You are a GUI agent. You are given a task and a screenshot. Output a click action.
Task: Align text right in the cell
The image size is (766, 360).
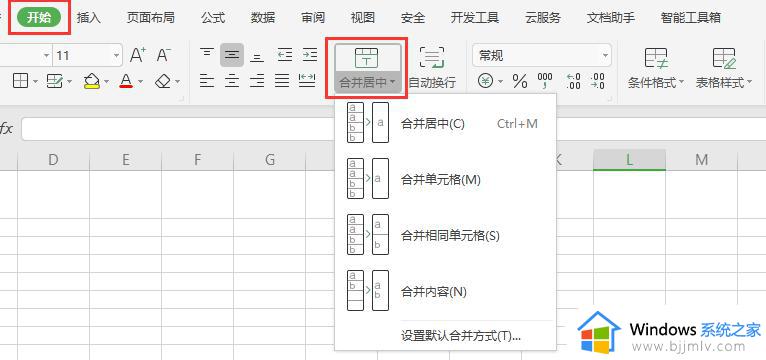pyautogui.click(x=257, y=81)
